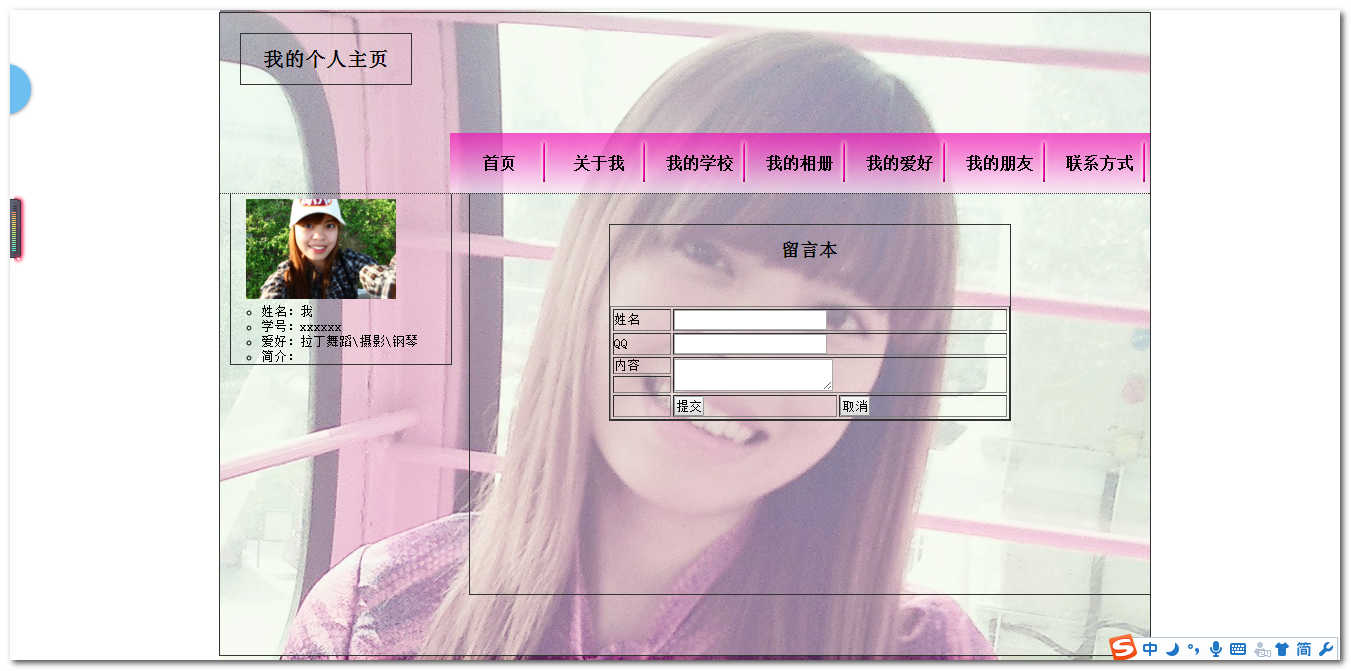This screenshot has height=671, width=1351.
Task: Toggle simplified Chinese 简 button
Action: pyautogui.click(x=1304, y=649)
